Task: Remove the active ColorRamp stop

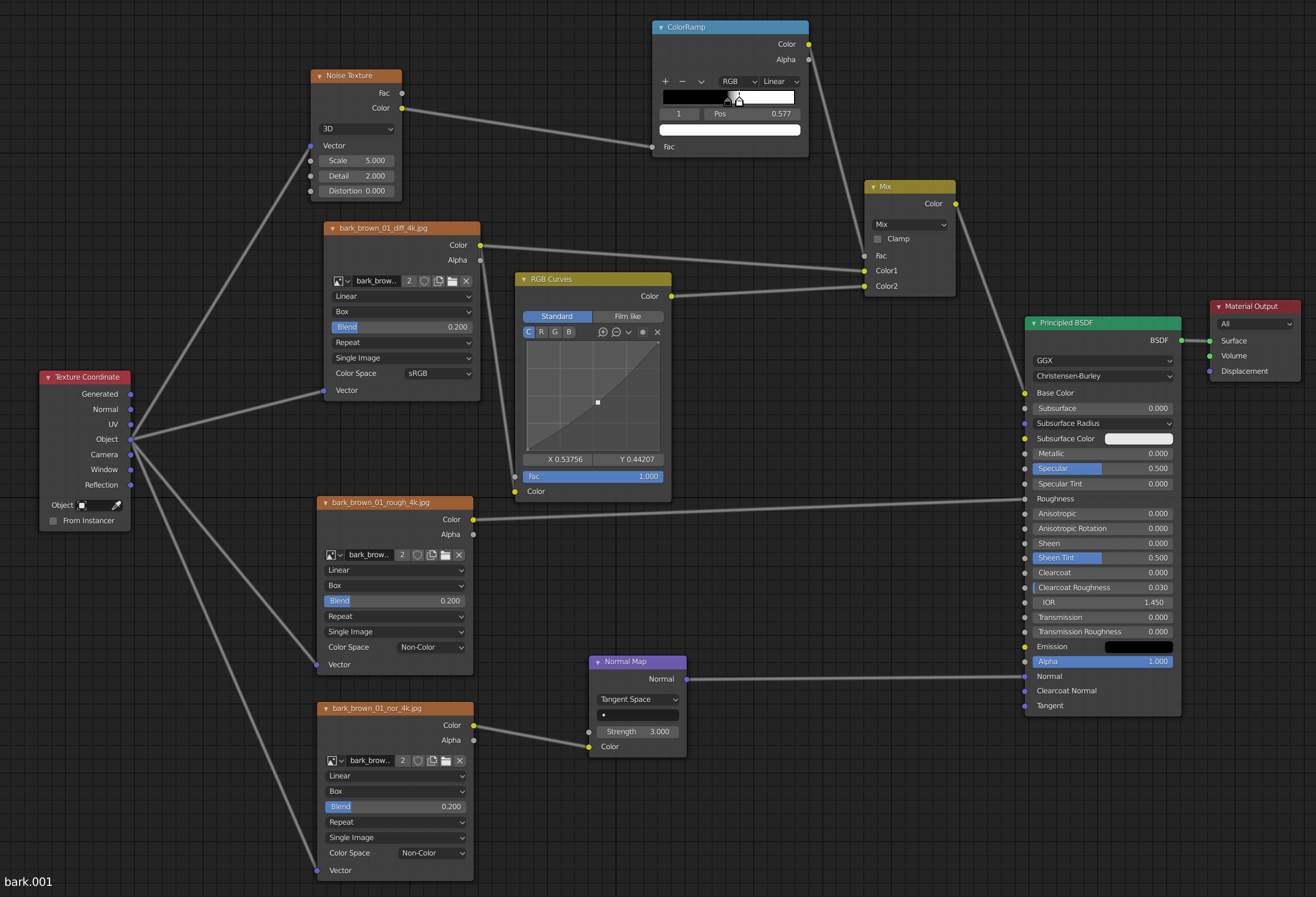Action: [x=682, y=81]
